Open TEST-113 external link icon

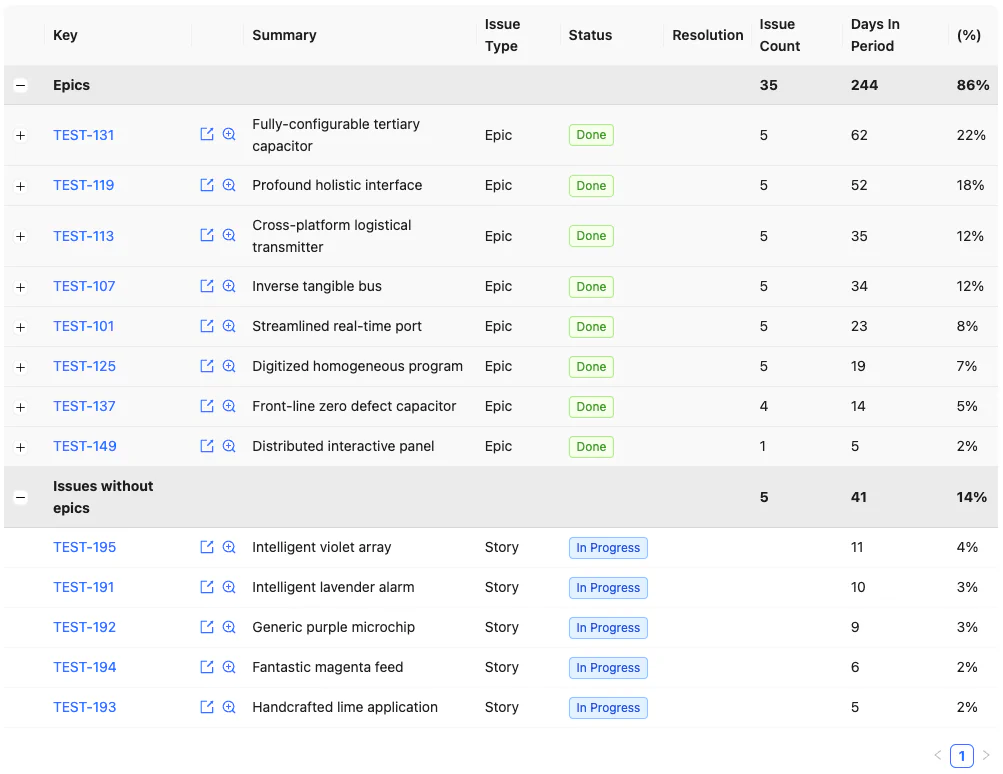207,235
